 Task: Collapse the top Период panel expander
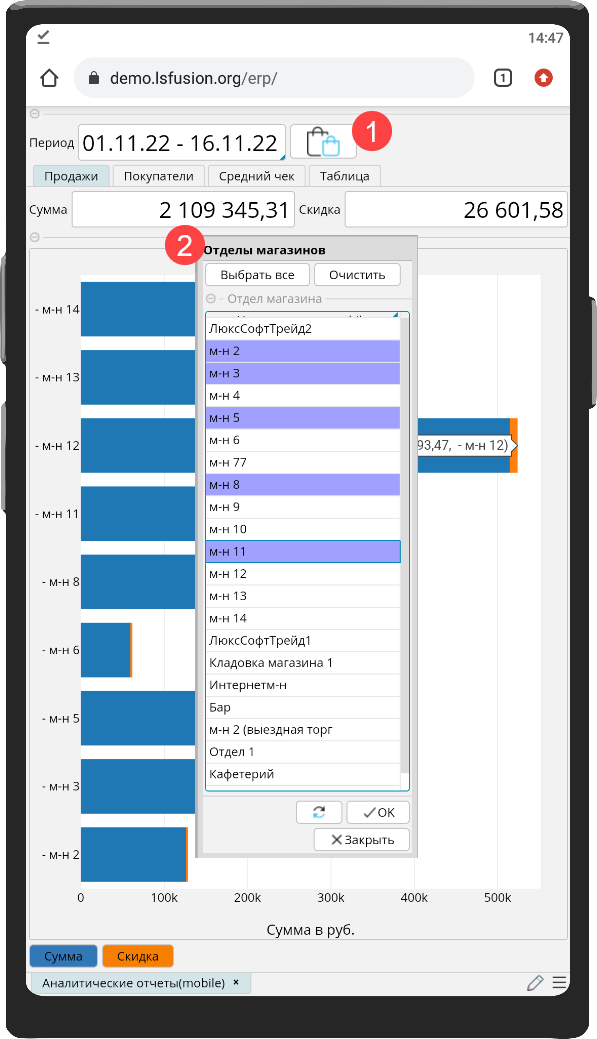pyautogui.click(x=35, y=114)
